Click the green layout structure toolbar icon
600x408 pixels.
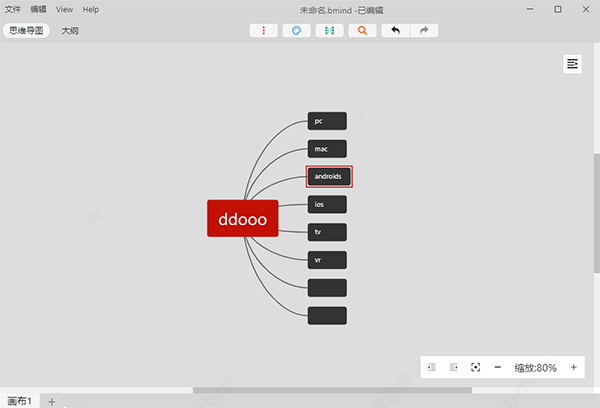tap(329, 31)
